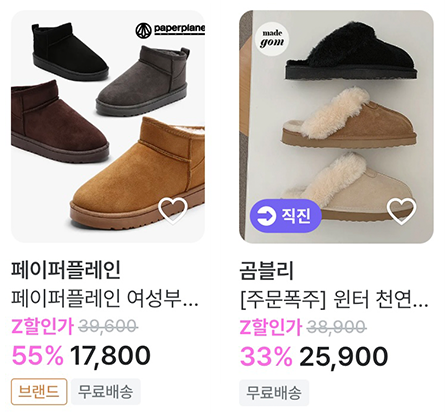Click Z할인가 label above 17,800 price

click(42, 326)
